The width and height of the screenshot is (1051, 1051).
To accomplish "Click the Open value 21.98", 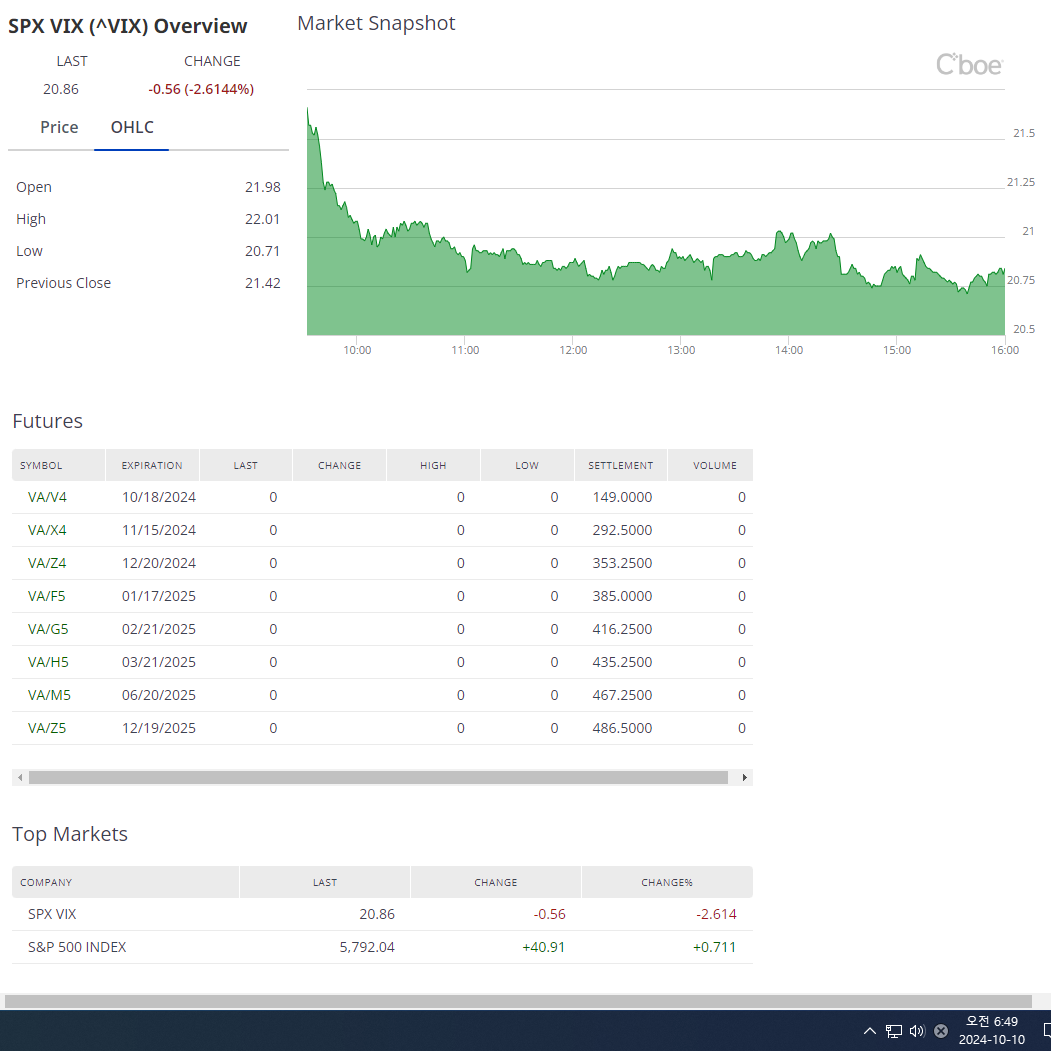I will click(263, 187).
